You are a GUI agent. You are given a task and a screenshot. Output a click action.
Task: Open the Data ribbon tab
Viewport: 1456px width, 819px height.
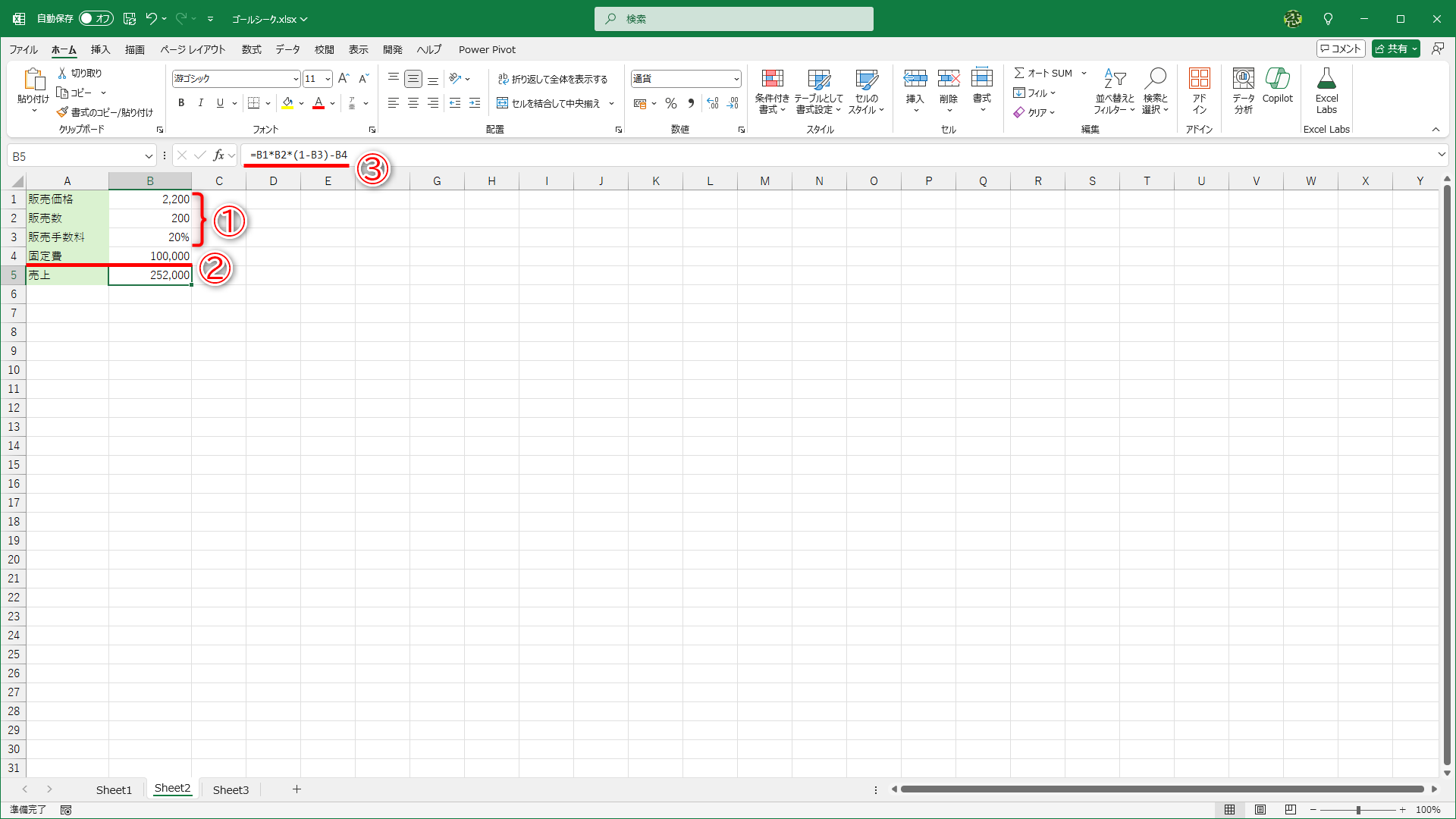(x=287, y=49)
